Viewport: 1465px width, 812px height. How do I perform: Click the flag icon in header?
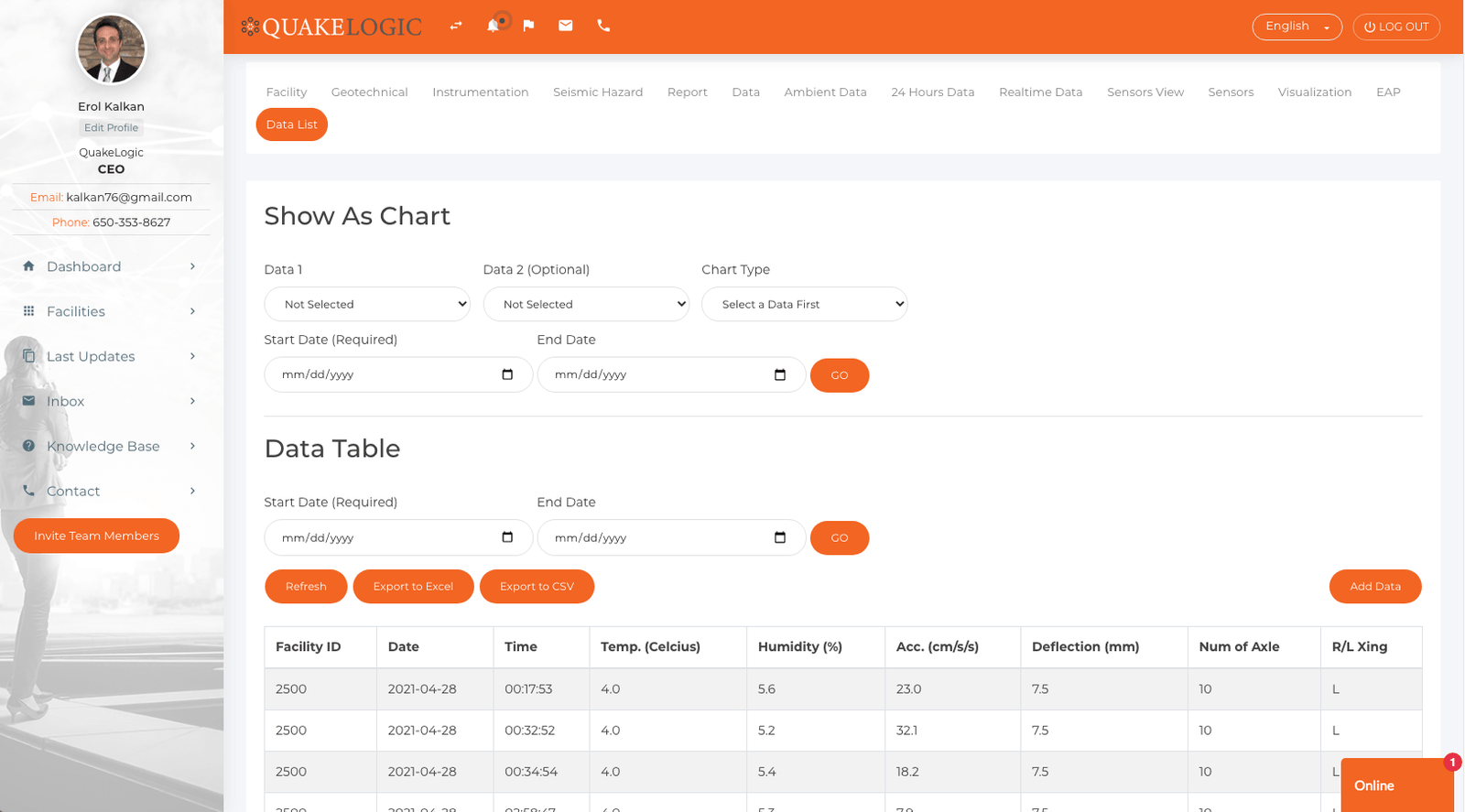click(x=528, y=26)
